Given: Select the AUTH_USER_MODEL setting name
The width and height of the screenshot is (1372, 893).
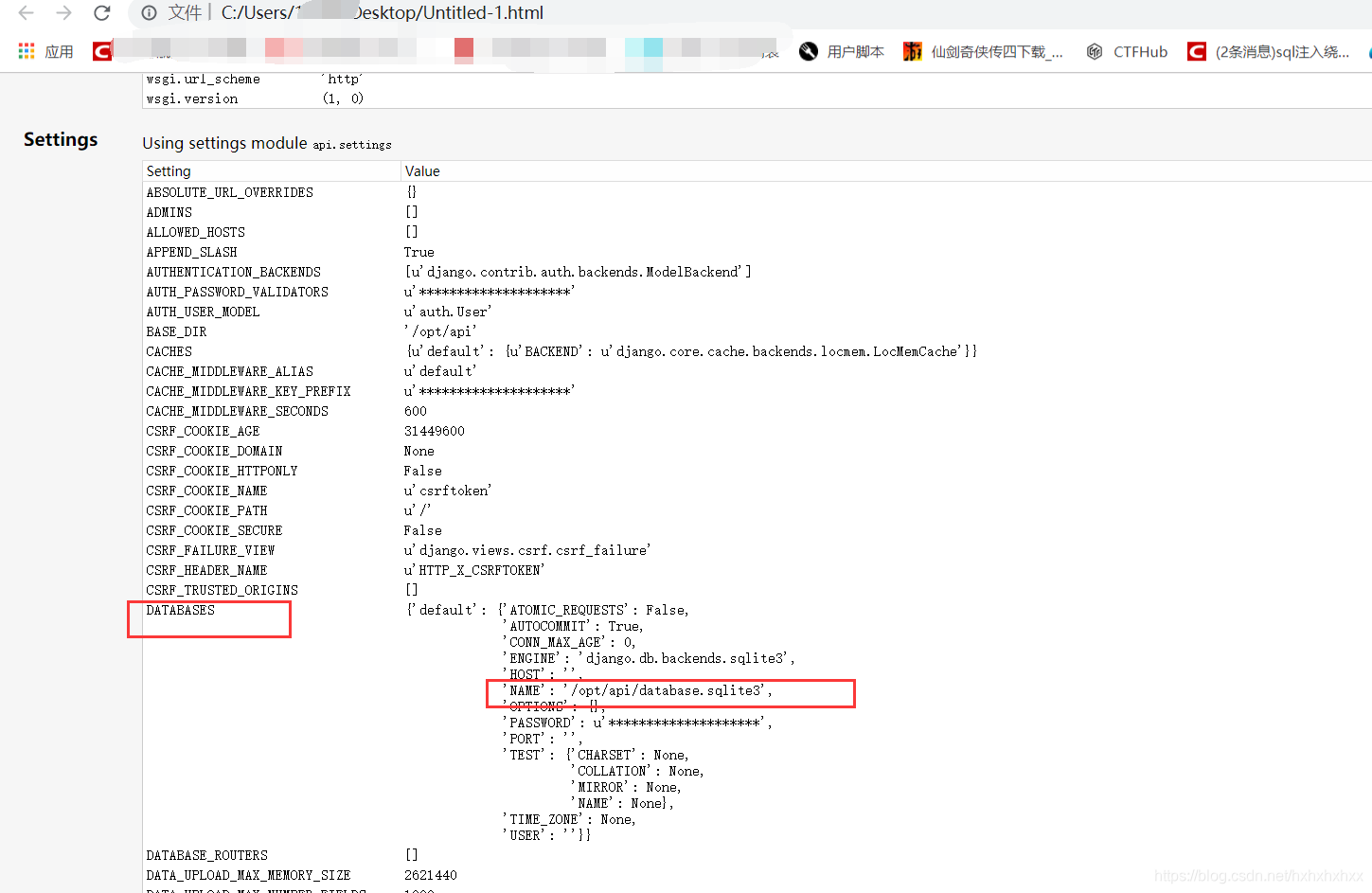Looking at the screenshot, I should tap(203, 312).
